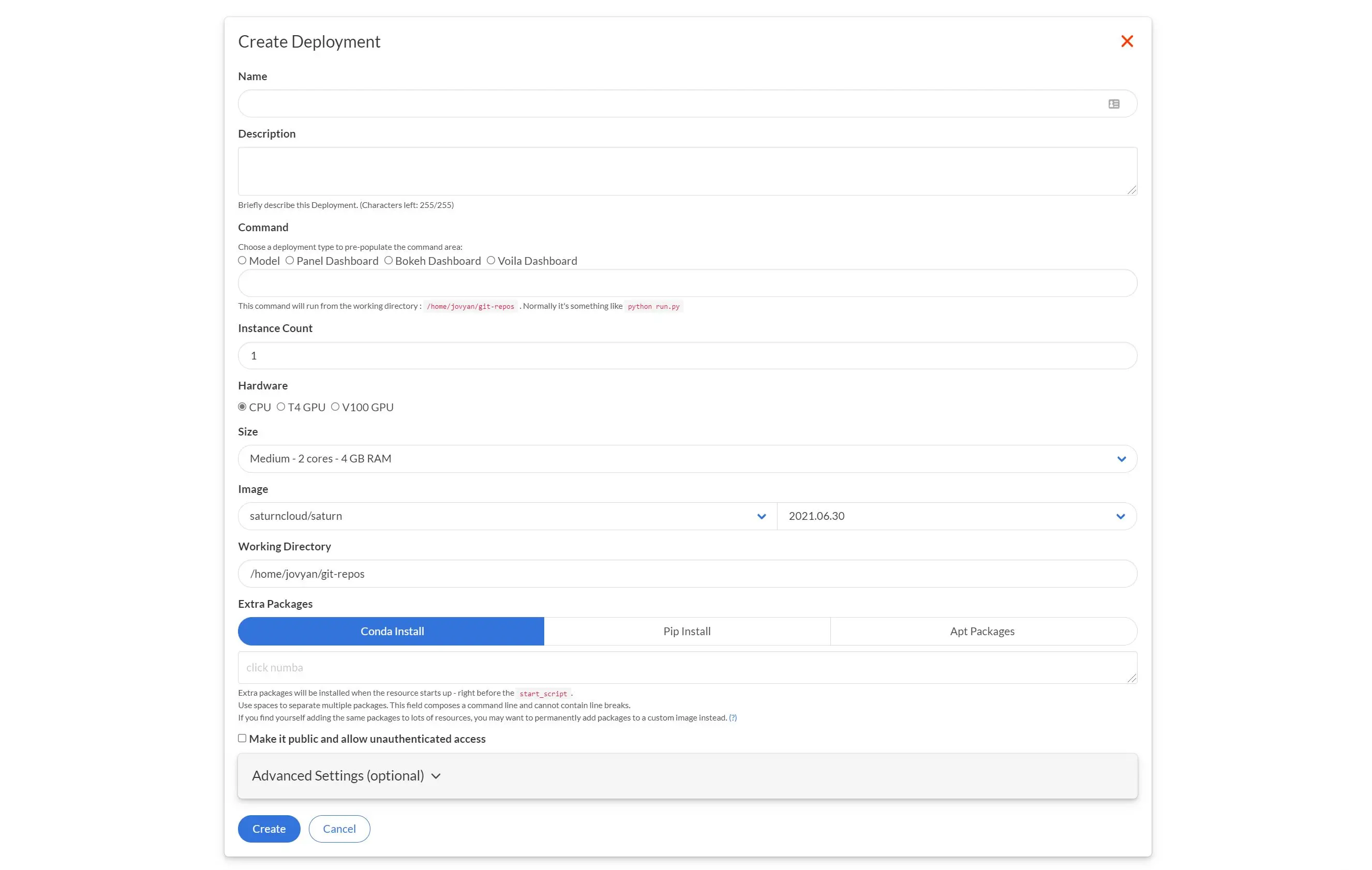This screenshot has width=1372, height=870.
Task: Click the Instance Count field
Action: (687, 355)
